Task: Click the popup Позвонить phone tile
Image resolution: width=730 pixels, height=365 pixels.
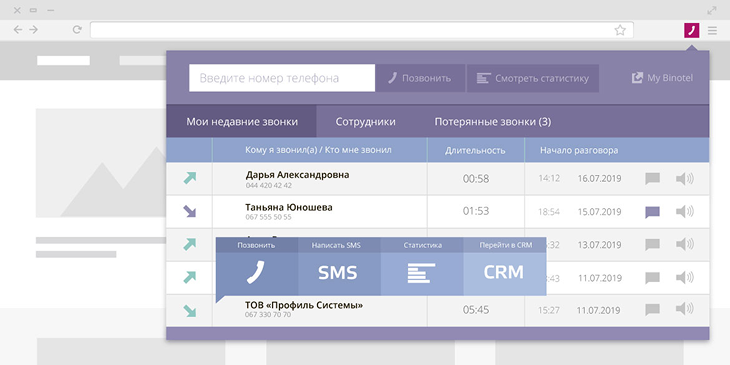Action: 257,266
